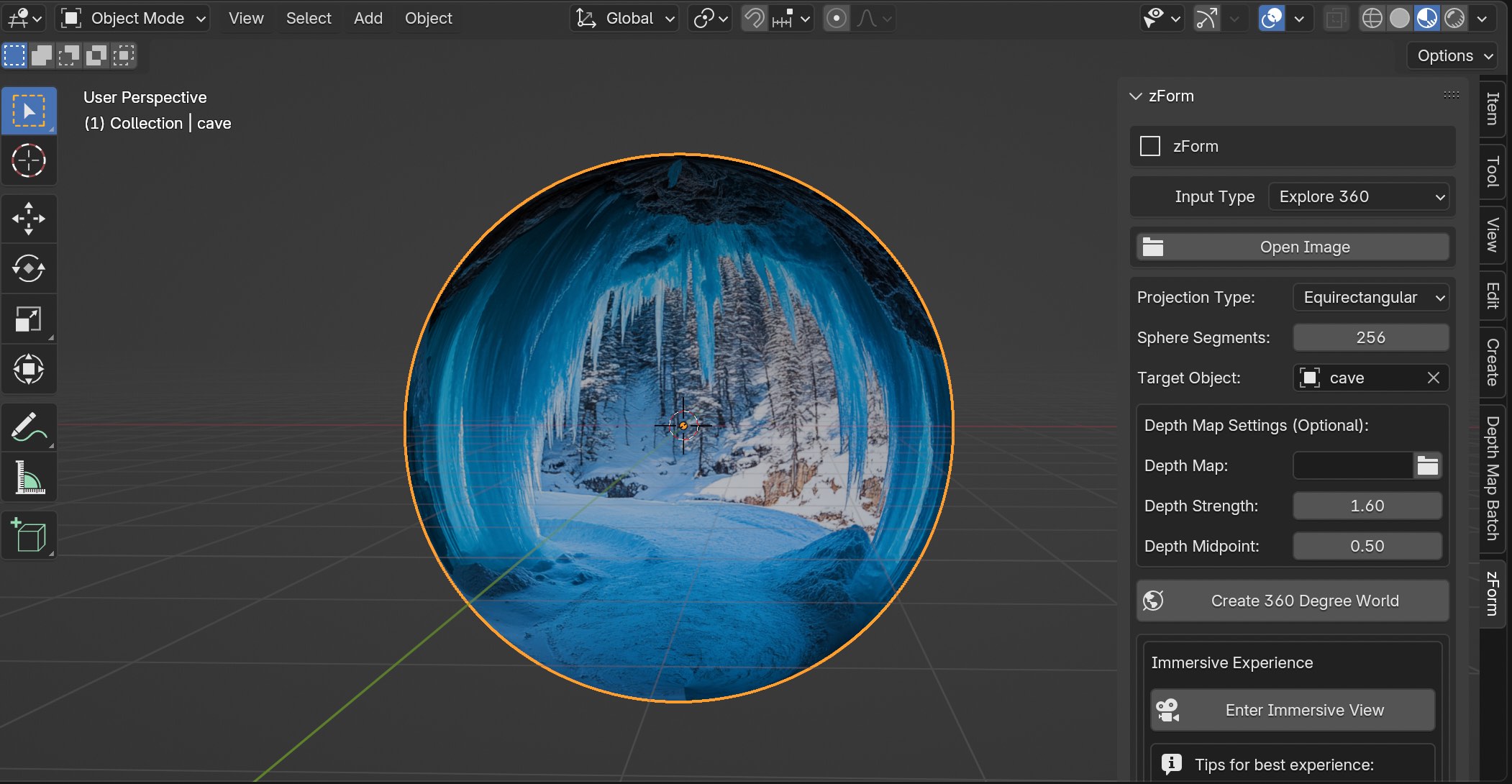Open the editor type menu
The width and height of the screenshot is (1512, 784).
[x=25, y=18]
